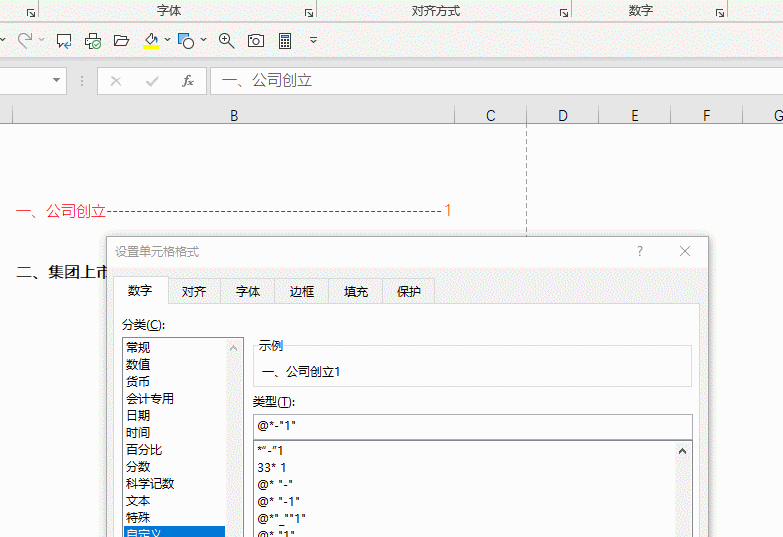Expand the fill color dropdown arrow
This screenshot has height=537, width=783.
pos(167,39)
